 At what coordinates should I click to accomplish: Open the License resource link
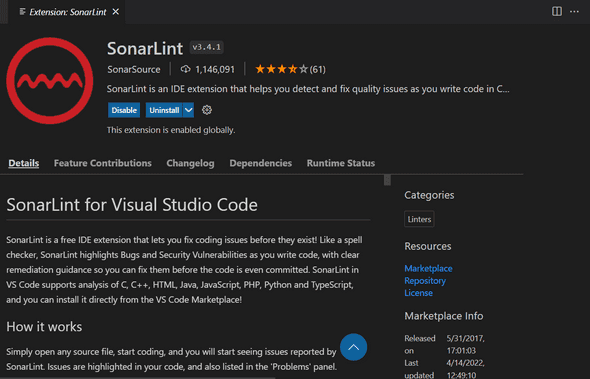tap(418, 293)
